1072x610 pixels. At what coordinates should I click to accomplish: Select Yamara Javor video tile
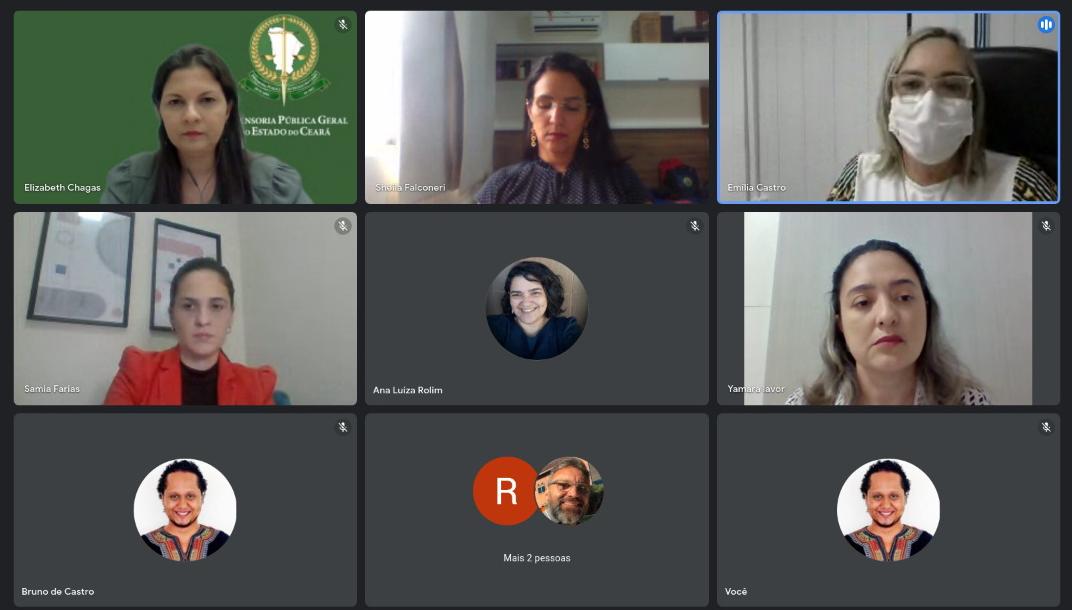tap(888, 308)
